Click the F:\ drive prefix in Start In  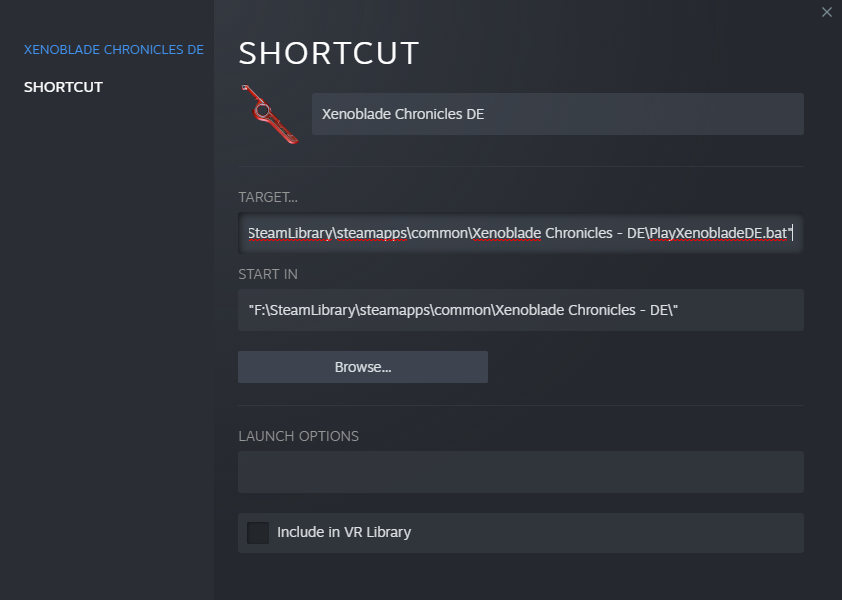[260, 310]
